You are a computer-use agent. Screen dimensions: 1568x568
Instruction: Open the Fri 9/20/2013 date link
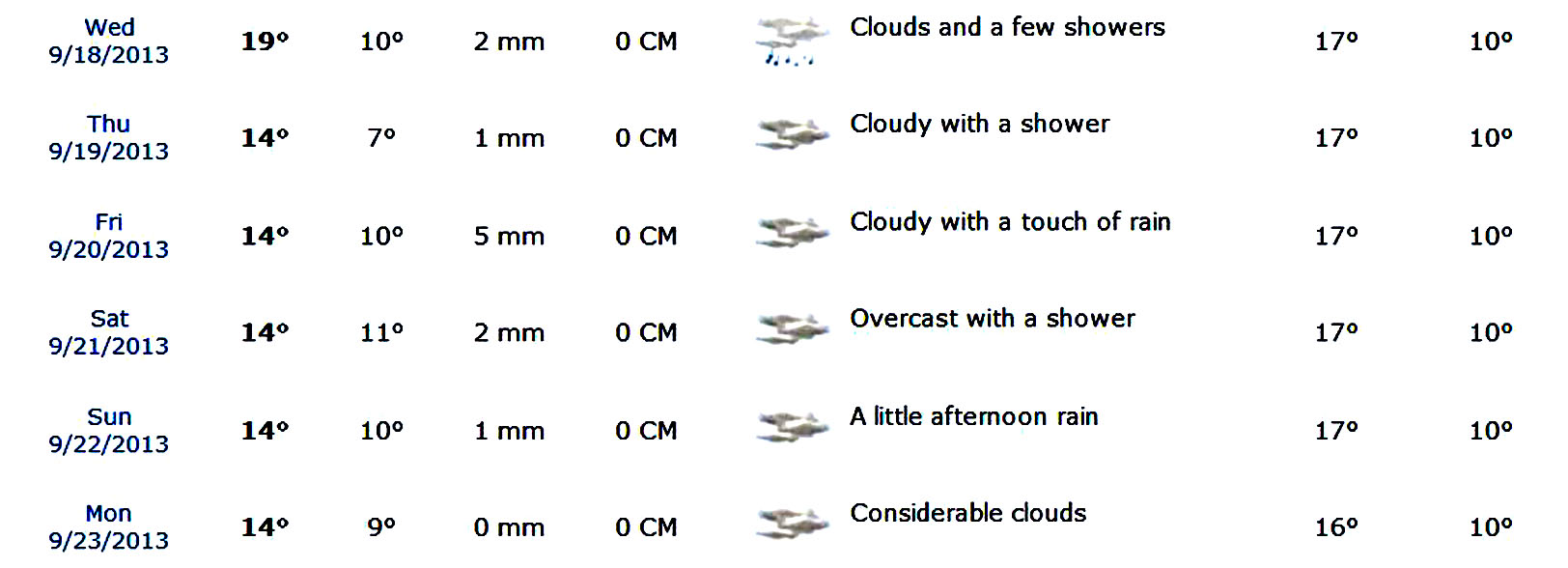click(109, 236)
